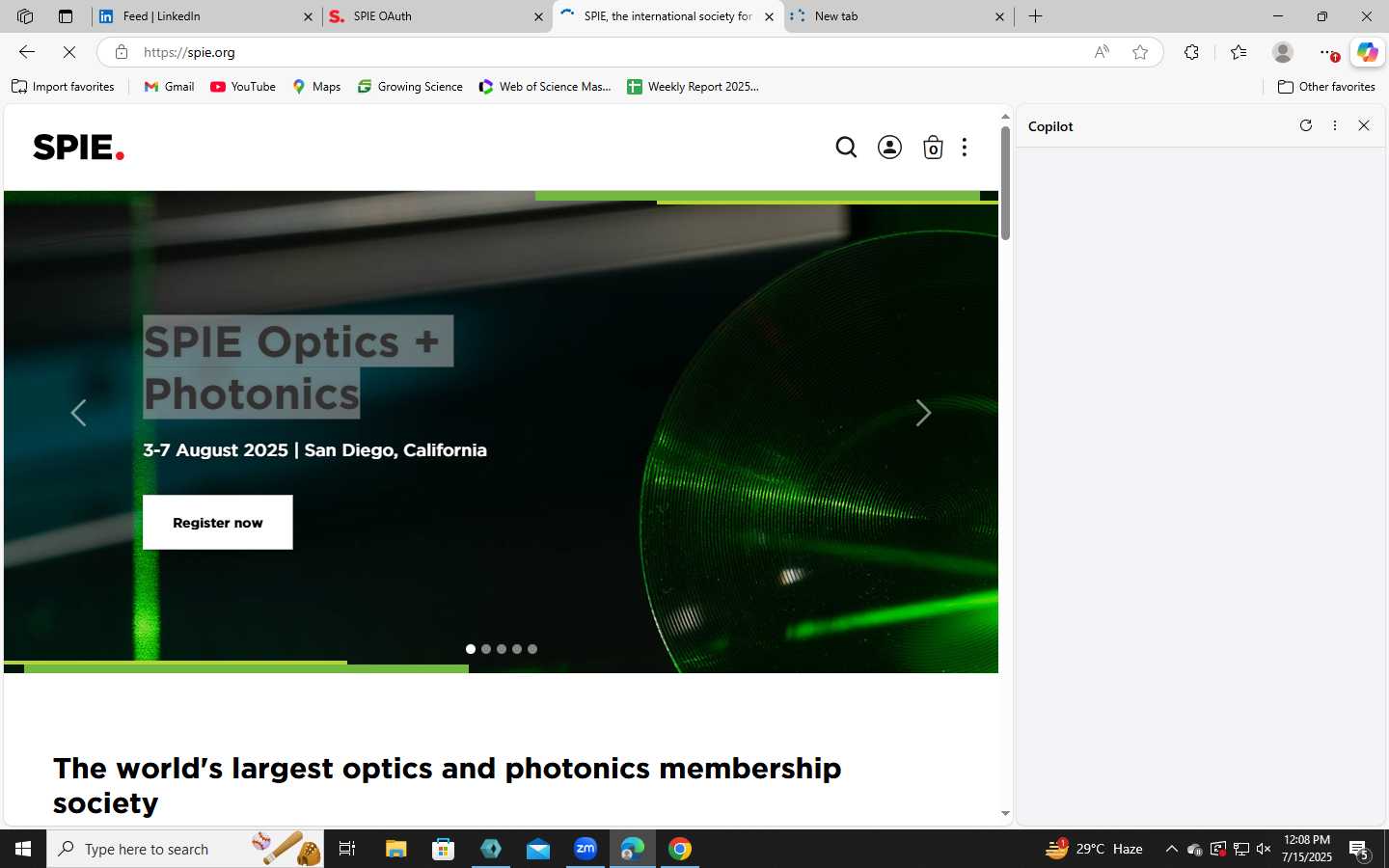The image size is (1389, 868).
Task: Switch to the New tab browser tab
Action: pos(898,16)
